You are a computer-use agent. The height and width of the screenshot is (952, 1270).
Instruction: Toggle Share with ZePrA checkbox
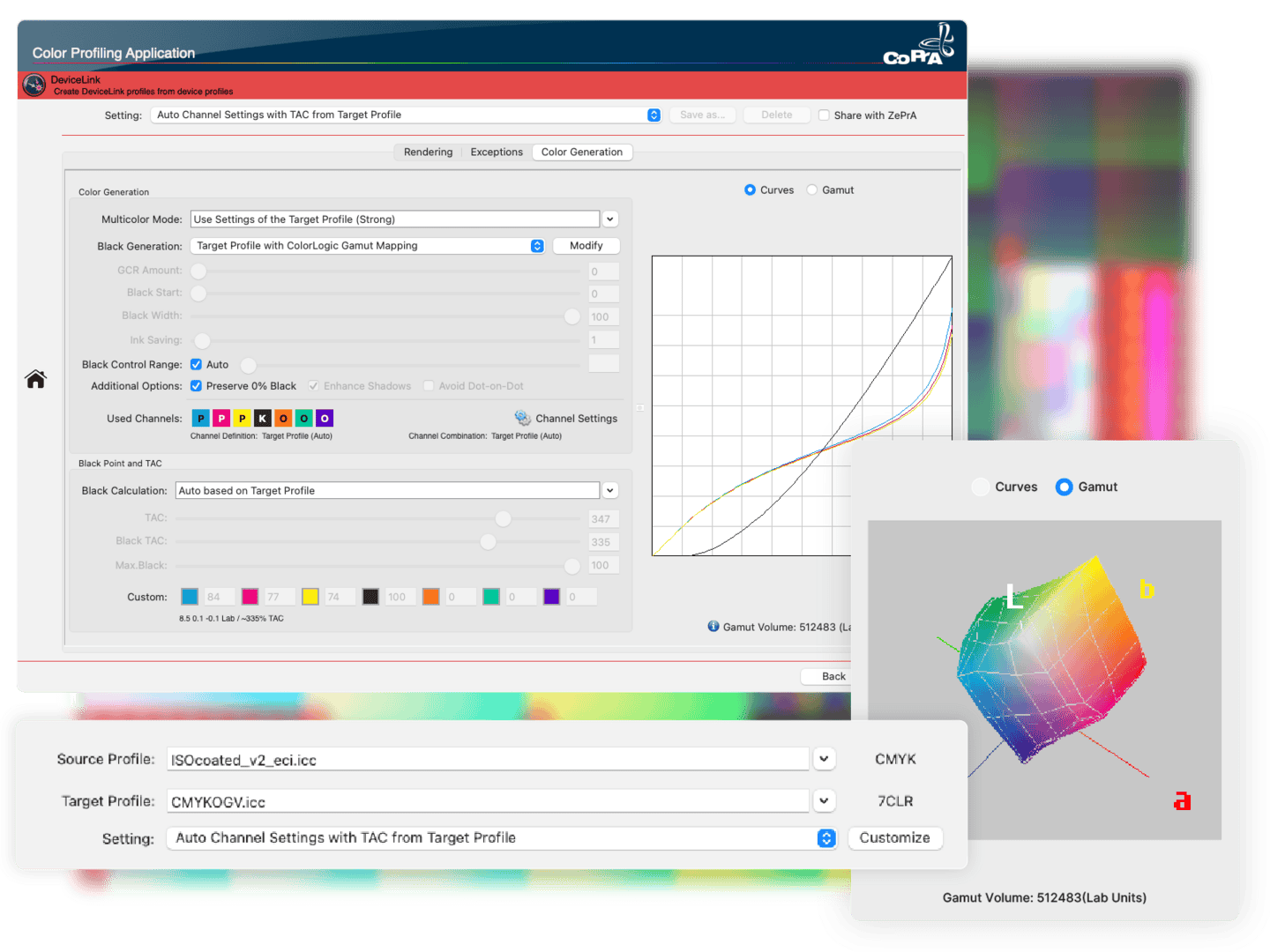click(824, 115)
